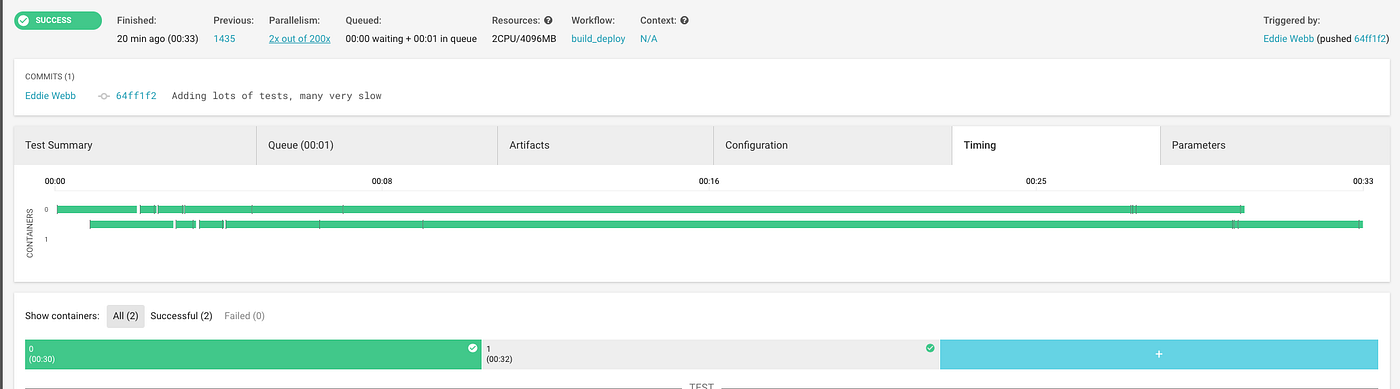The height and width of the screenshot is (389, 1400).
Task: Filter to Failed (0) containers
Action: 244,316
